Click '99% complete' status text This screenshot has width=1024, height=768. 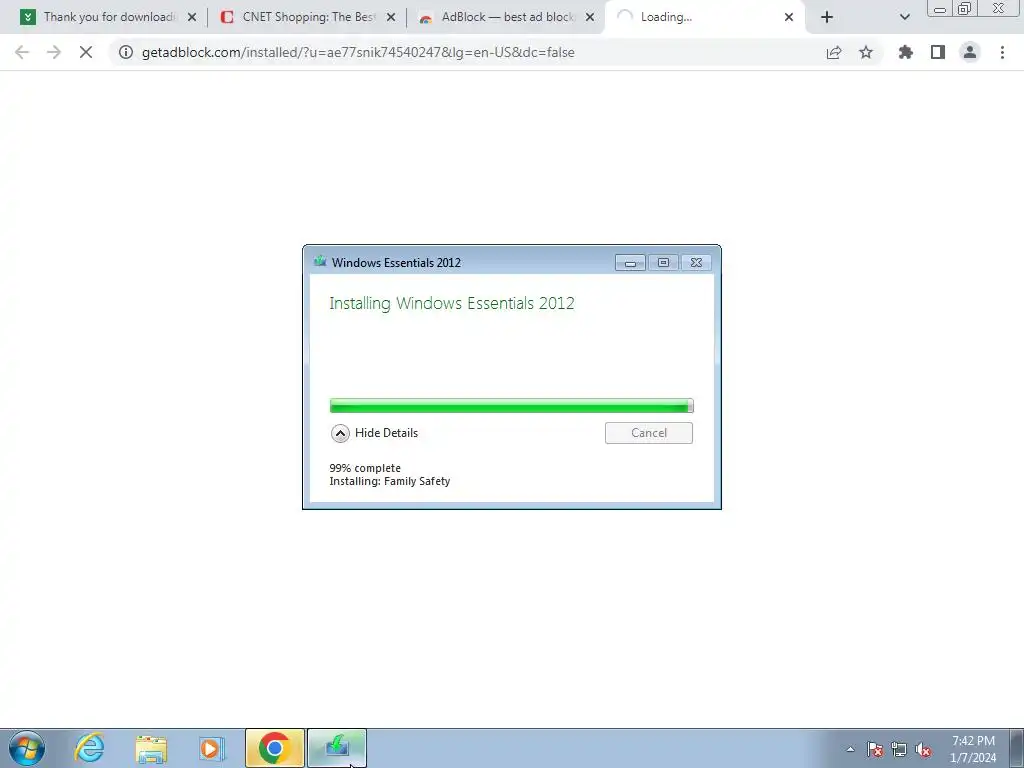coord(365,468)
